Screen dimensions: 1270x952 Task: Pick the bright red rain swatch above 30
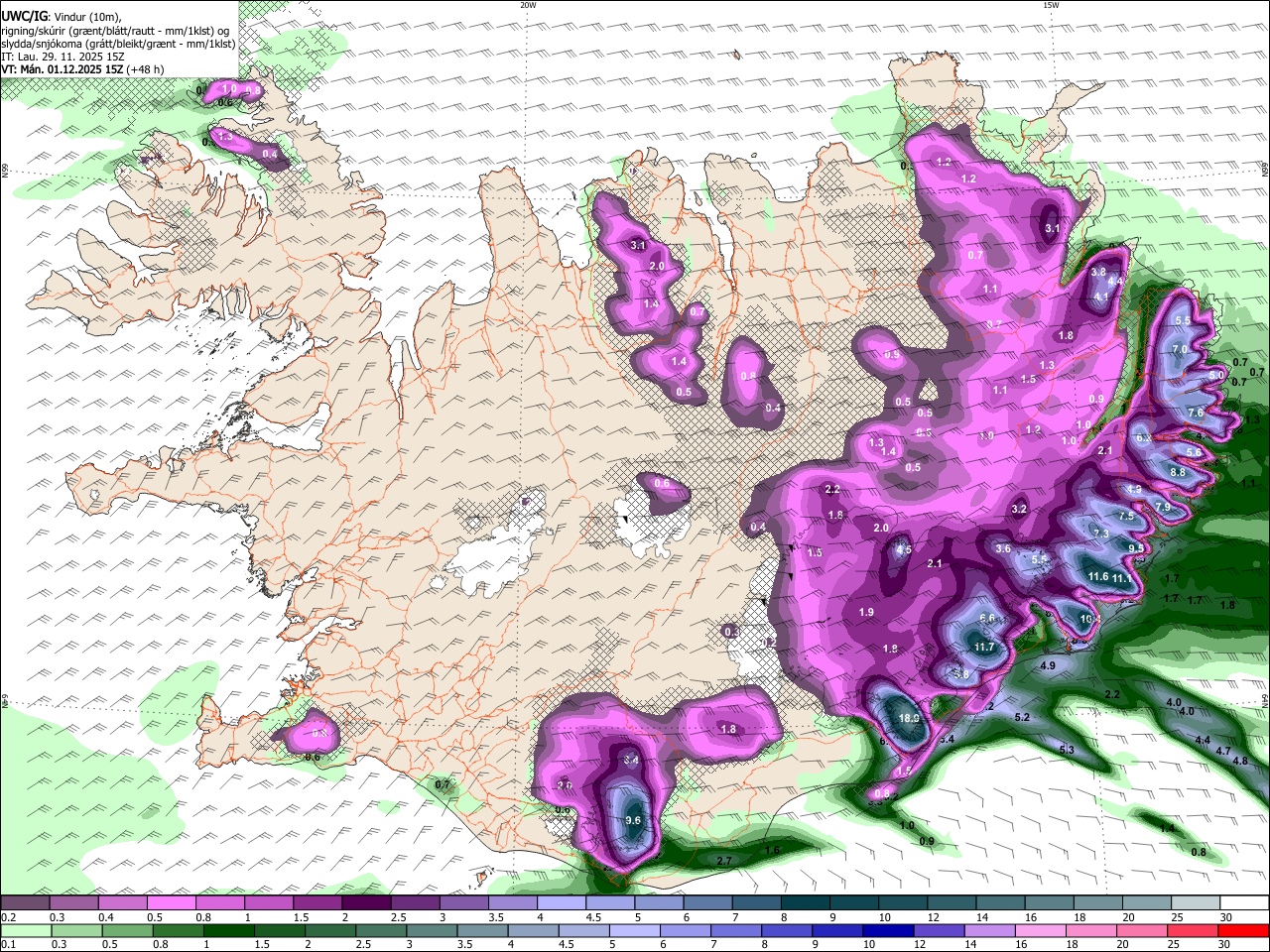pyautogui.click(x=1242, y=930)
